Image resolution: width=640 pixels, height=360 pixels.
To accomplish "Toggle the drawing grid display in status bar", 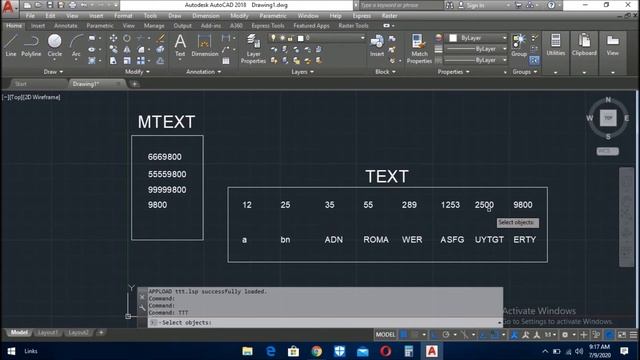I will click(x=403, y=335).
